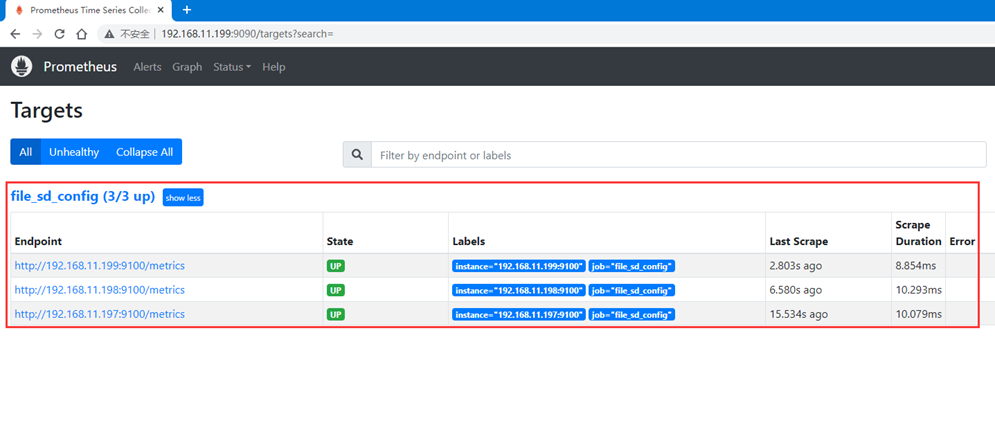
Task: Click the instance="192.168.11.197:9100" label badge
Action: coord(519,314)
